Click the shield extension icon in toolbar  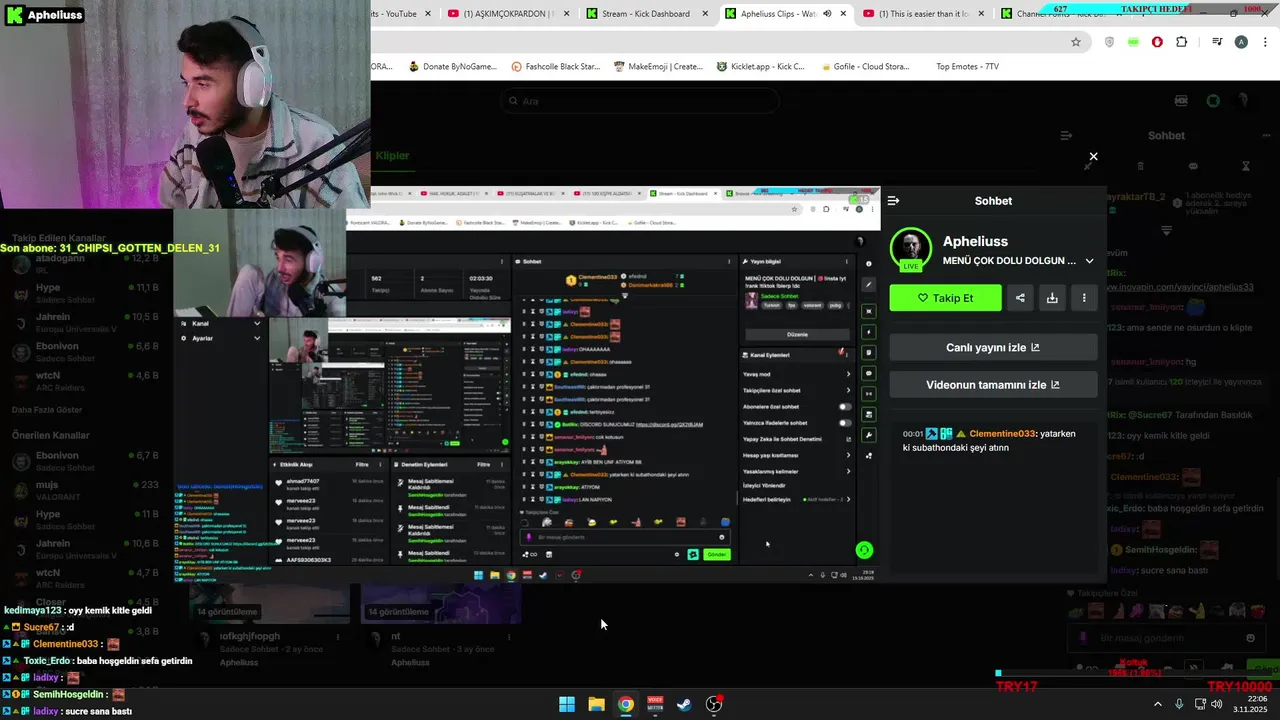click(x=1109, y=42)
